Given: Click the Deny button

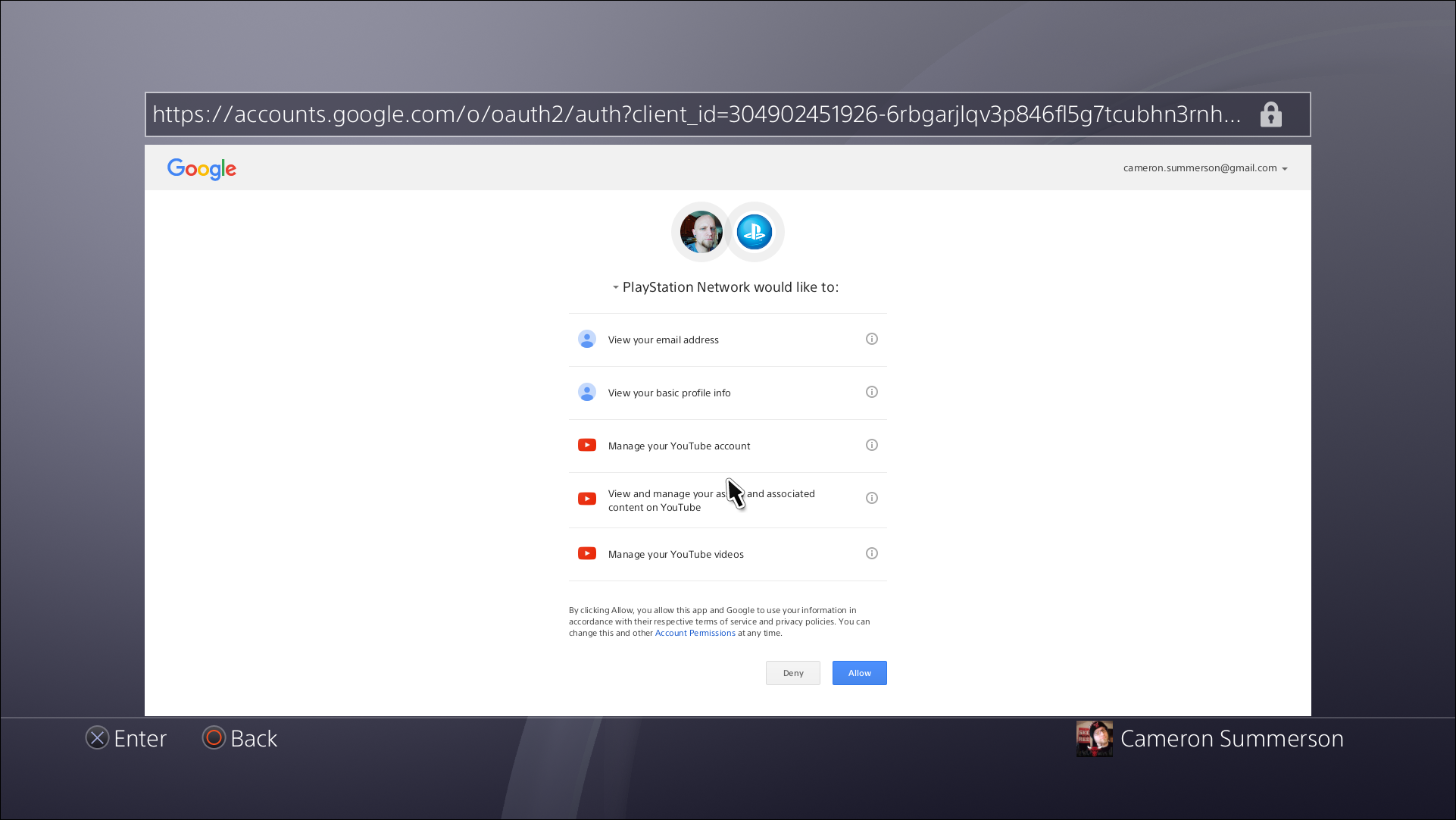Looking at the screenshot, I should click(x=792, y=672).
